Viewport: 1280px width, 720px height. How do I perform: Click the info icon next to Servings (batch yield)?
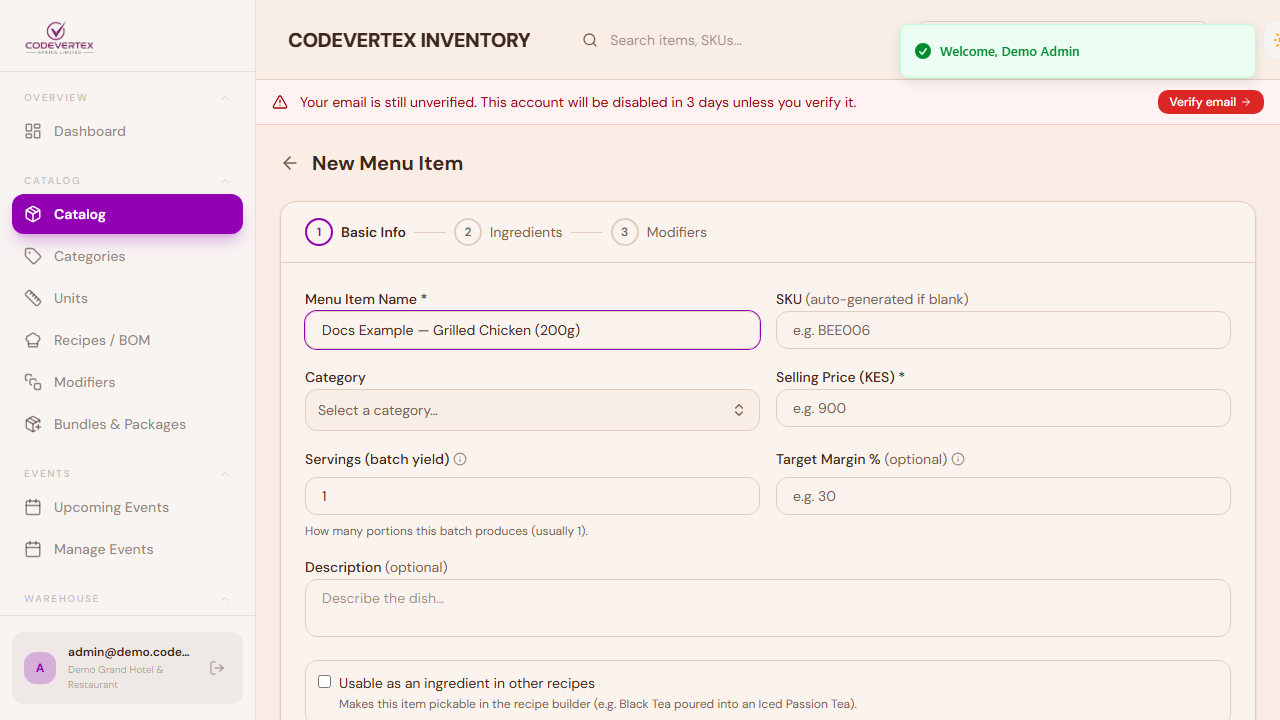tap(460, 459)
